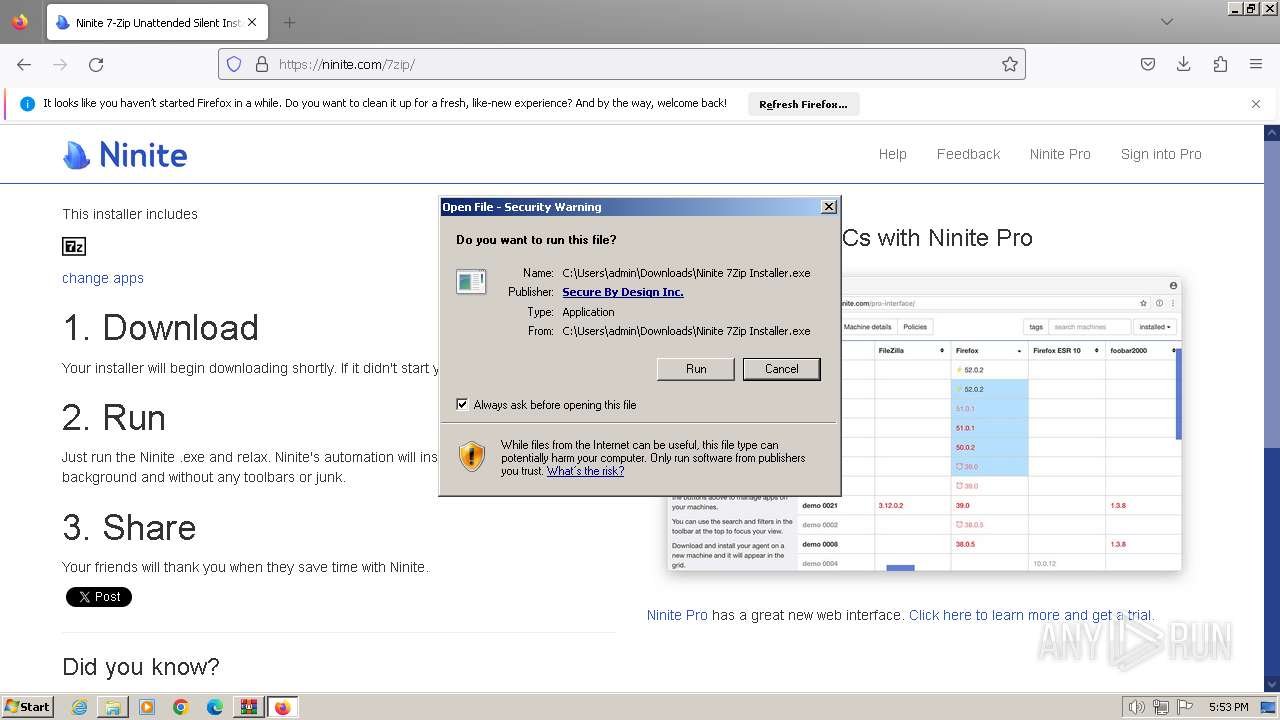Click the 7z app icon
This screenshot has height=720, width=1280.
click(74, 246)
